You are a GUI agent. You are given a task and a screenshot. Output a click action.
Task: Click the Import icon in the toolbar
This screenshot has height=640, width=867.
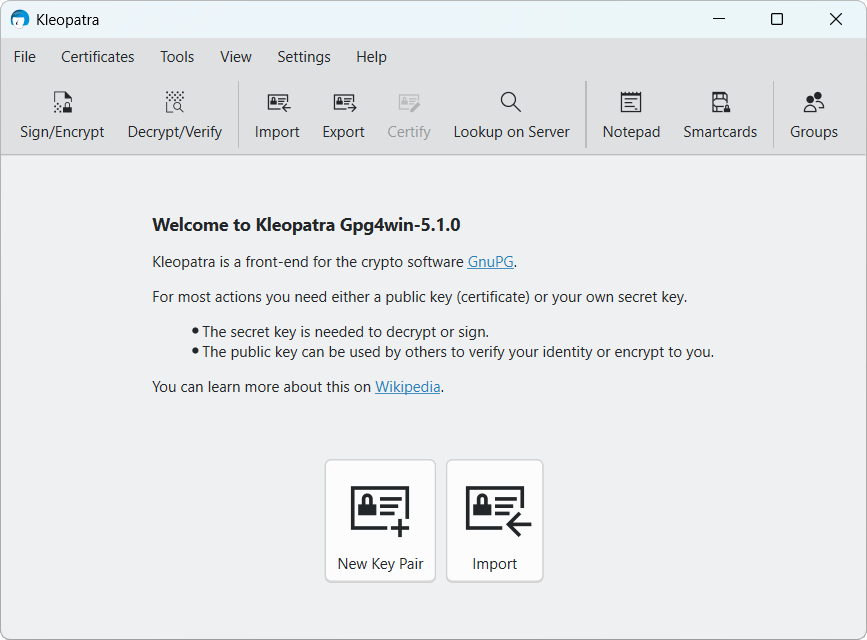pos(278,102)
